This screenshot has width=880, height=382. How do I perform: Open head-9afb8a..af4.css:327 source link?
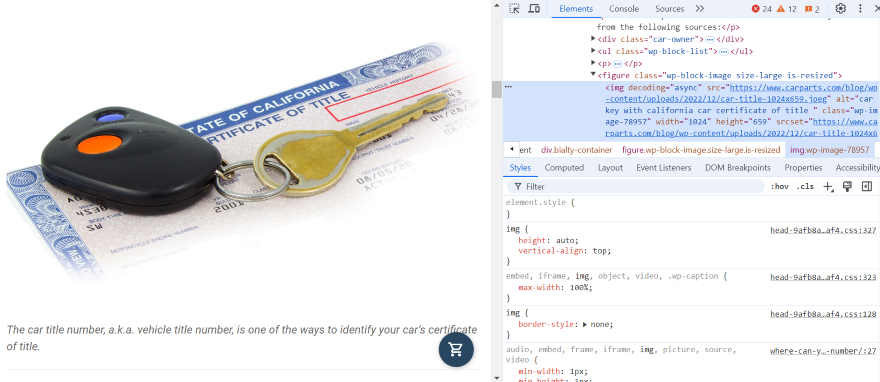[x=823, y=230]
